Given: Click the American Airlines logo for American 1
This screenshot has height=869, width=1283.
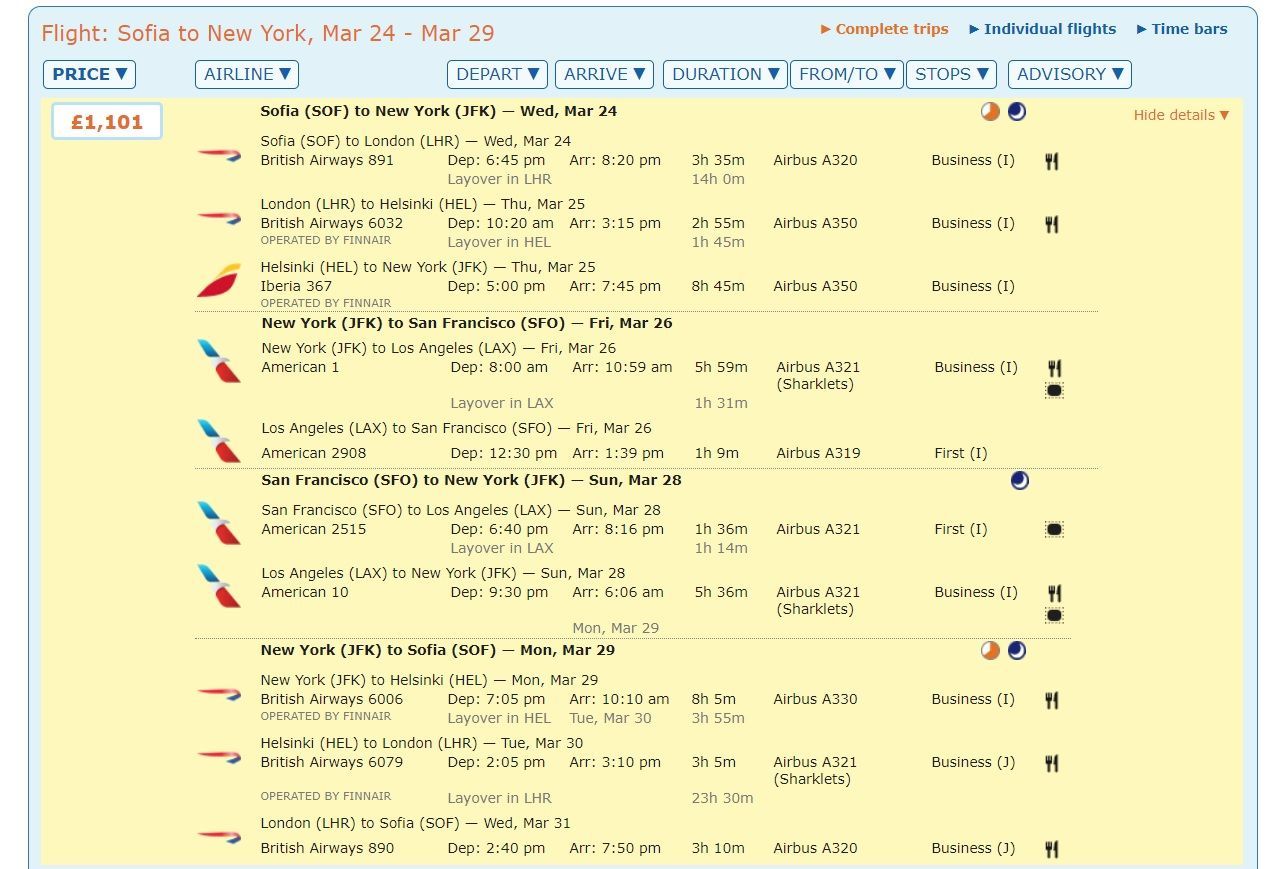Looking at the screenshot, I should [x=219, y=361].
